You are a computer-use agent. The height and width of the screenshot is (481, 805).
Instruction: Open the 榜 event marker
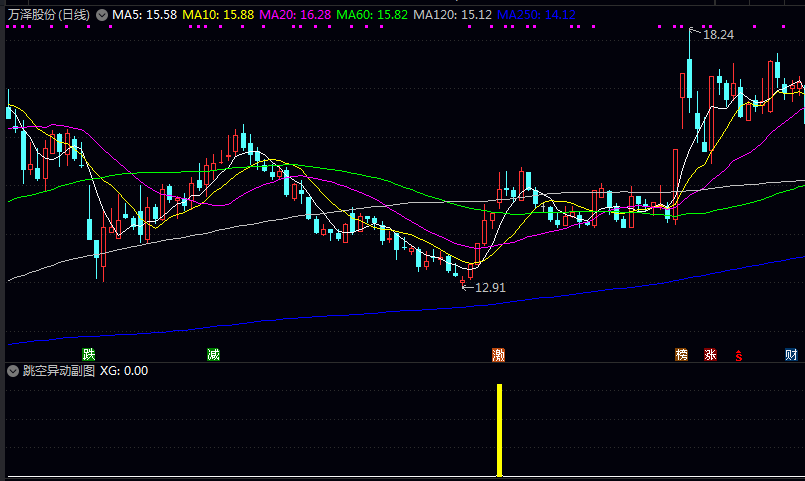(x=681, y=354)
